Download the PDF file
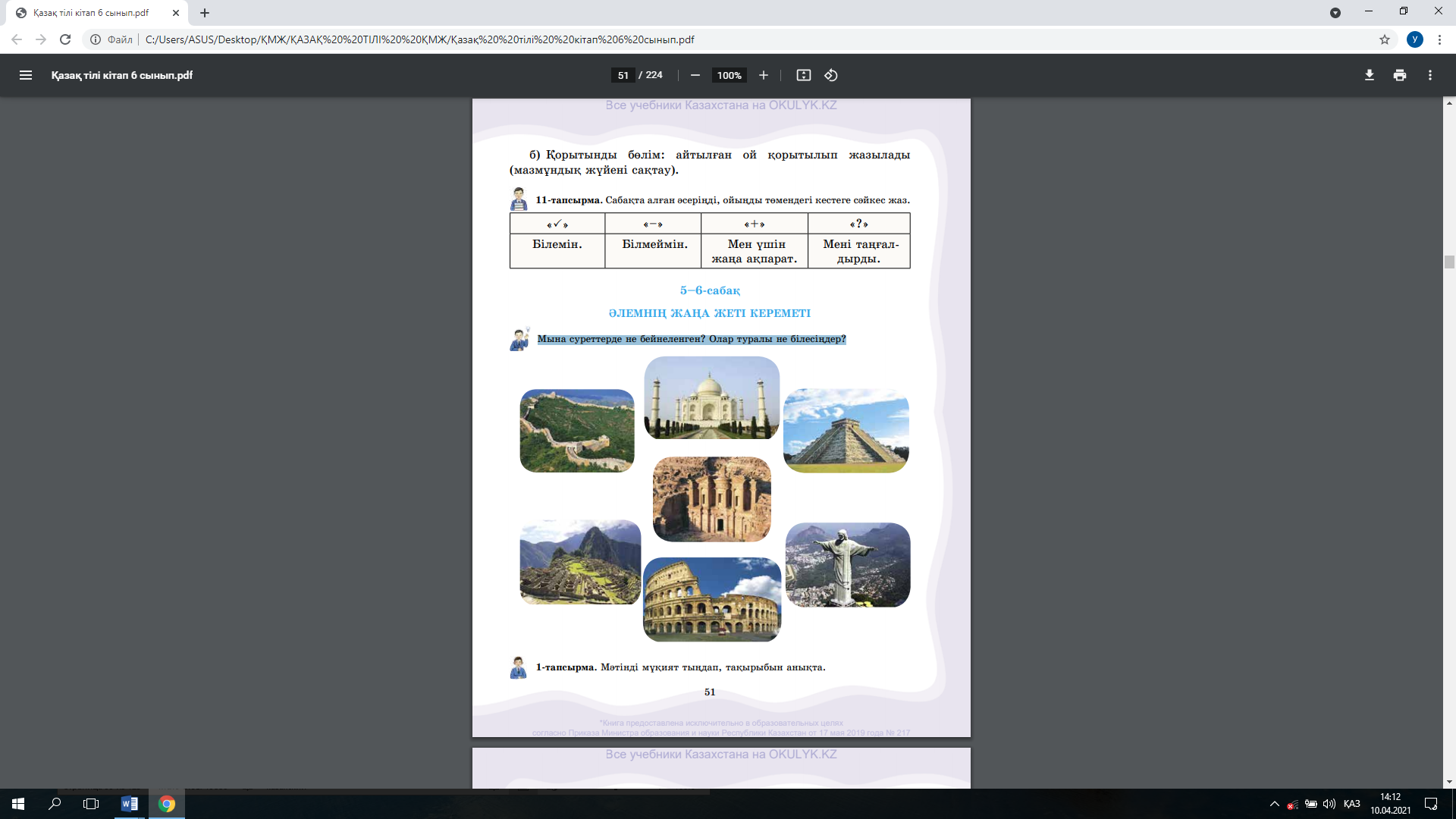Screen dimensions: 1456x819 pos(1370,75)
